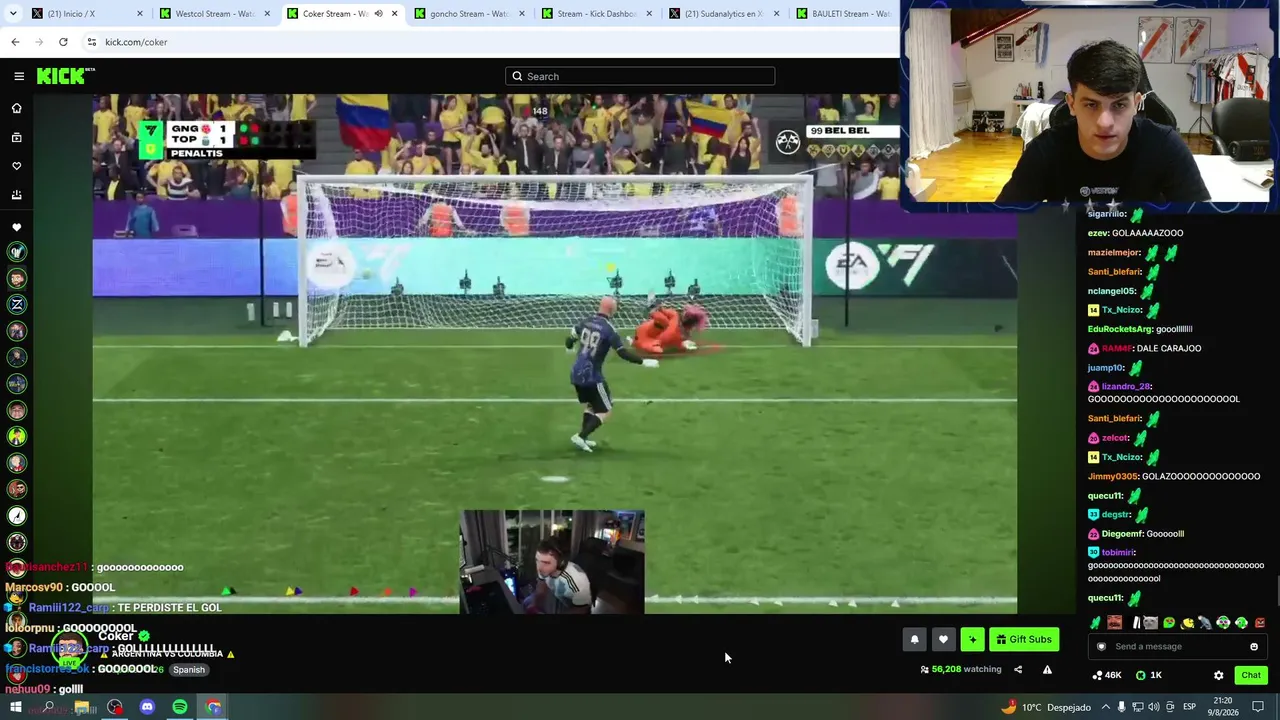Open Chrome from the taskbar
The width and height of the screenshot is (1280, 720).
tap(213, 708)
